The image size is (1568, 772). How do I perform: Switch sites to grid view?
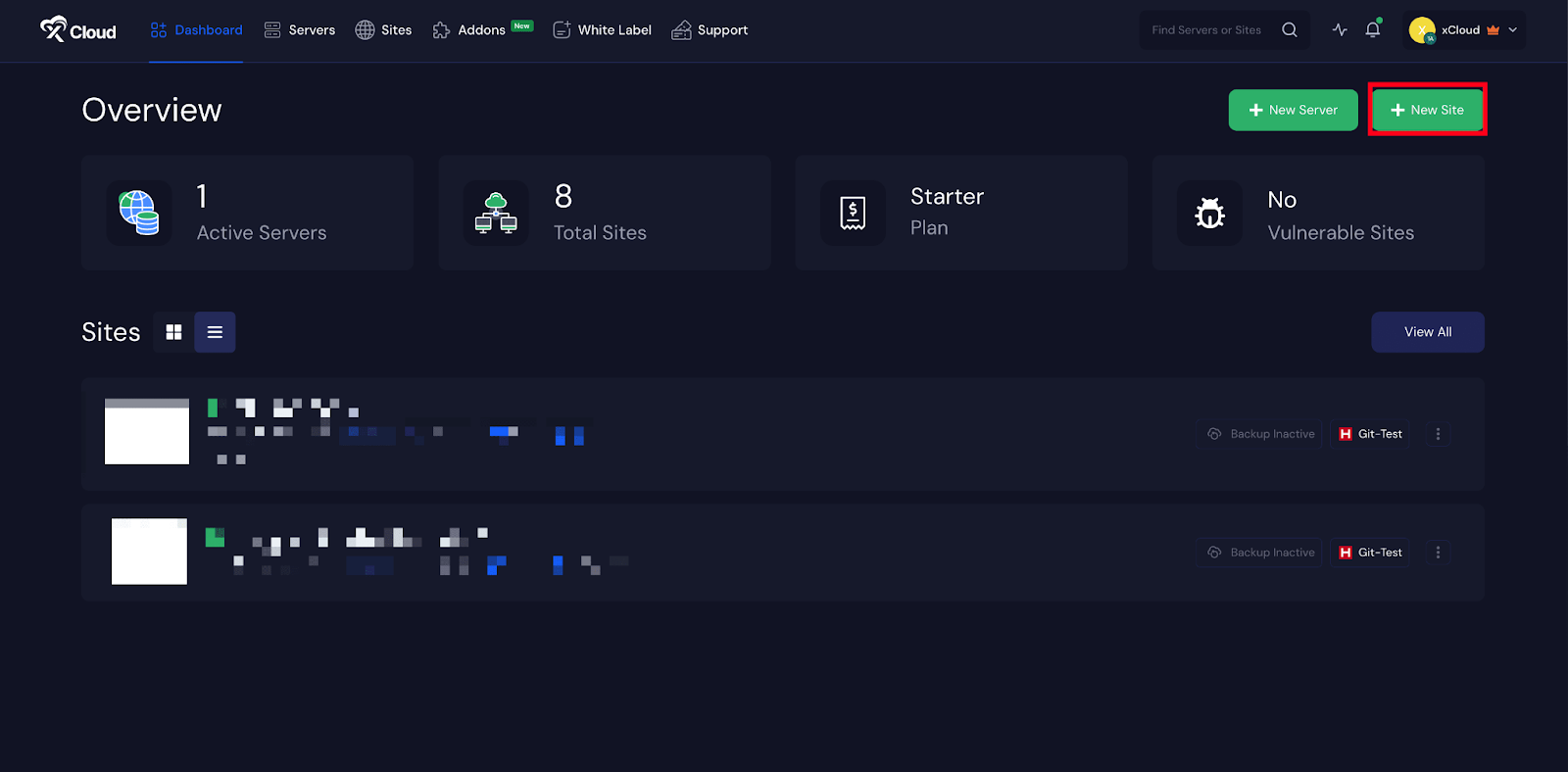(x=173, y=332)
